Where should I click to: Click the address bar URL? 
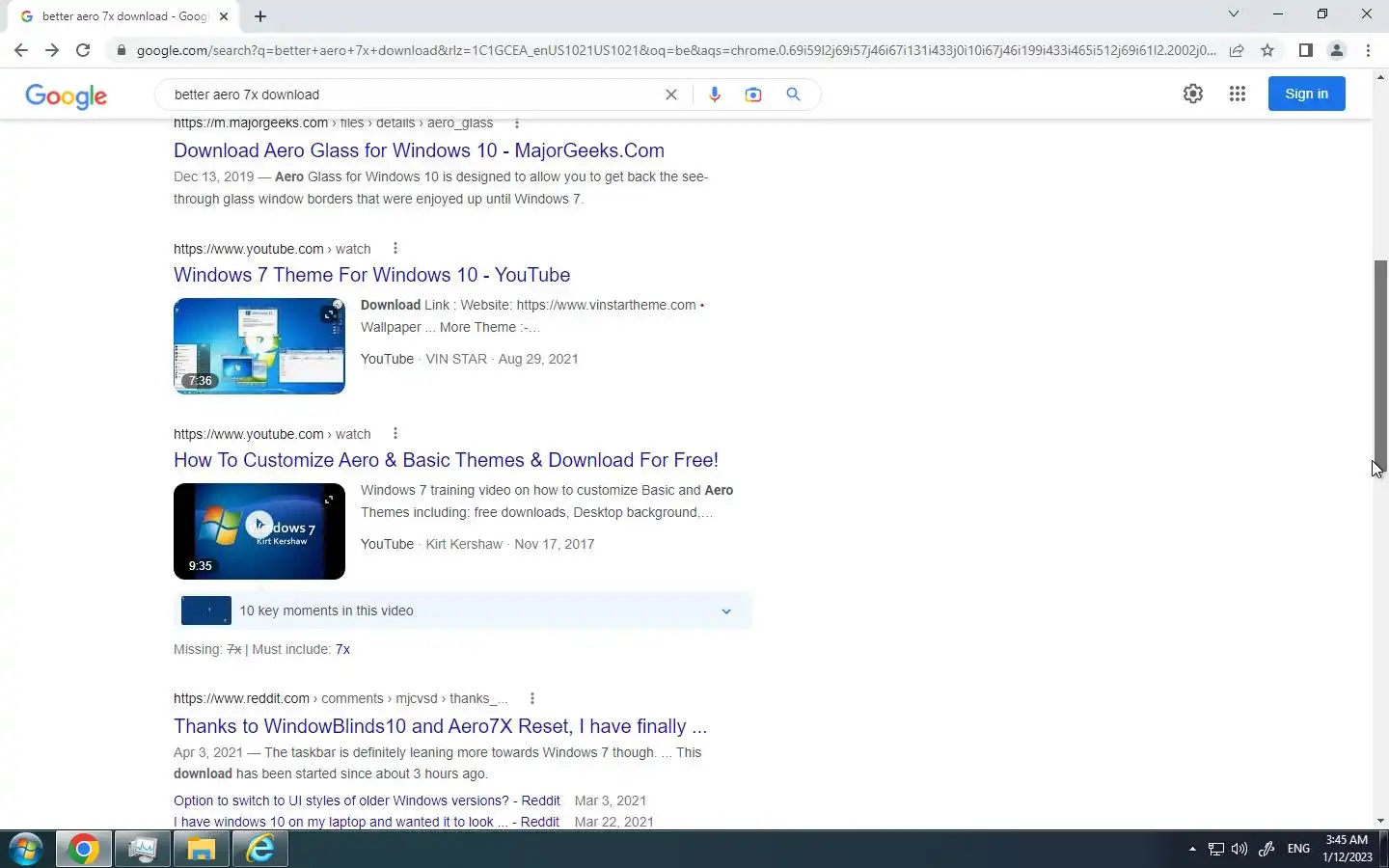pyautogui.click(x=675, y=50)
